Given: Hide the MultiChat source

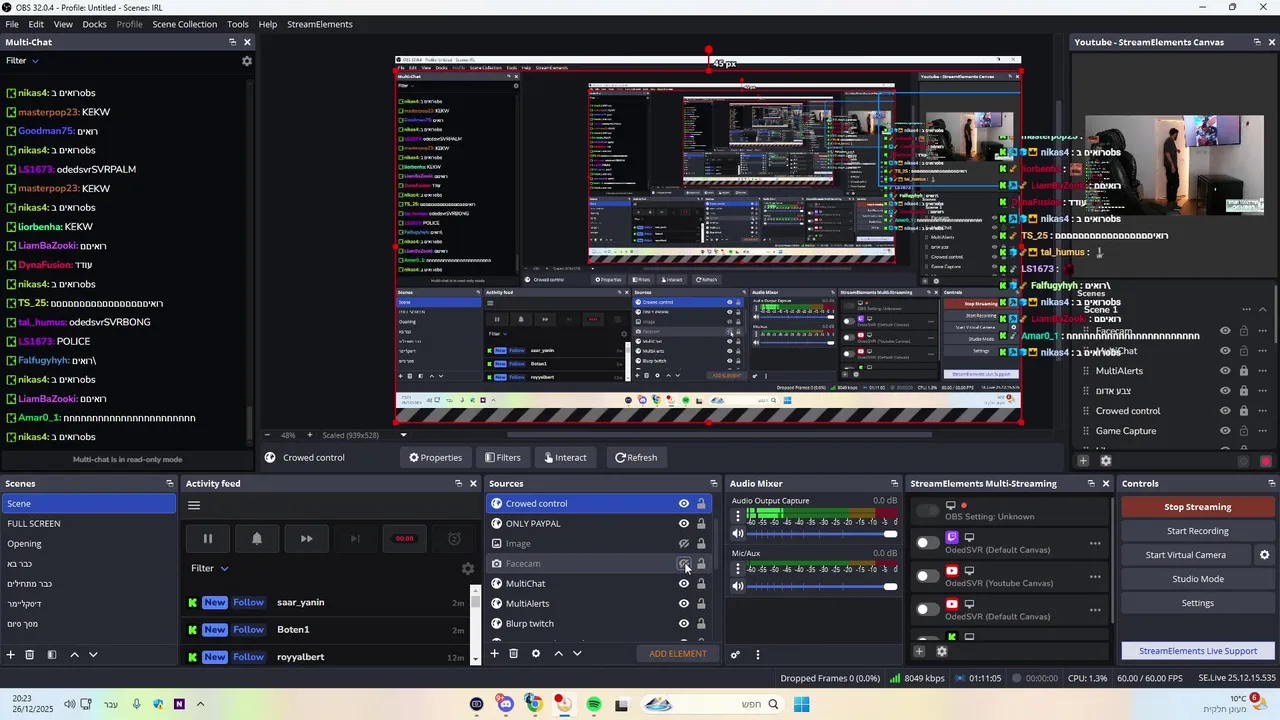Looking at the screenshot, I should 684,584.
